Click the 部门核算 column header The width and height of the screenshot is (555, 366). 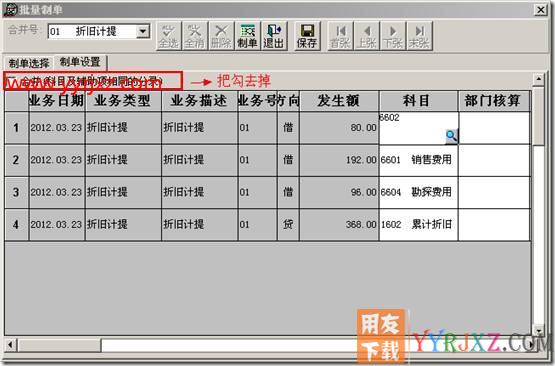[494, 101]
